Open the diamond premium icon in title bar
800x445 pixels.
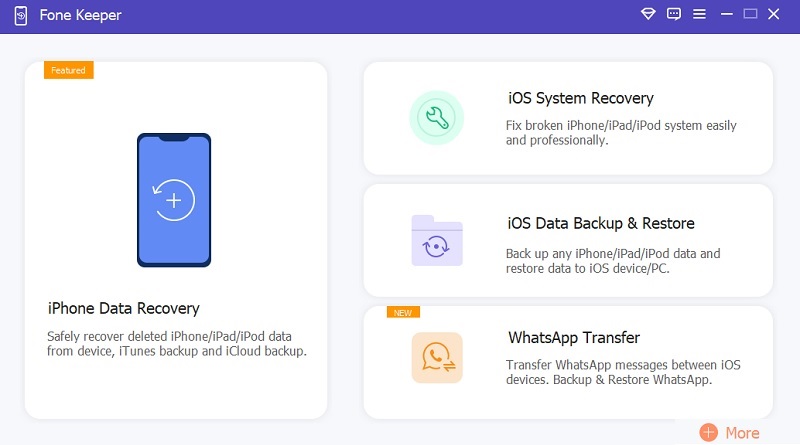(x=648, y=14)
